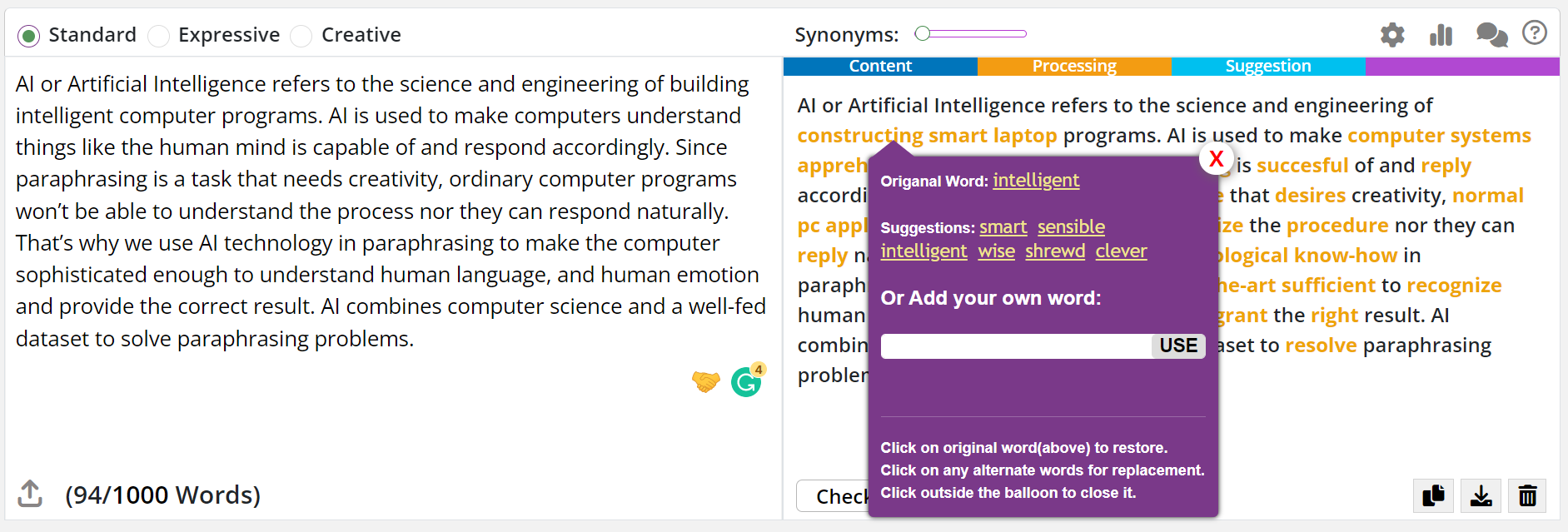1568x532 pixels.
Task: Click the handshake emoji icon
Action: (x=705, y=380)
